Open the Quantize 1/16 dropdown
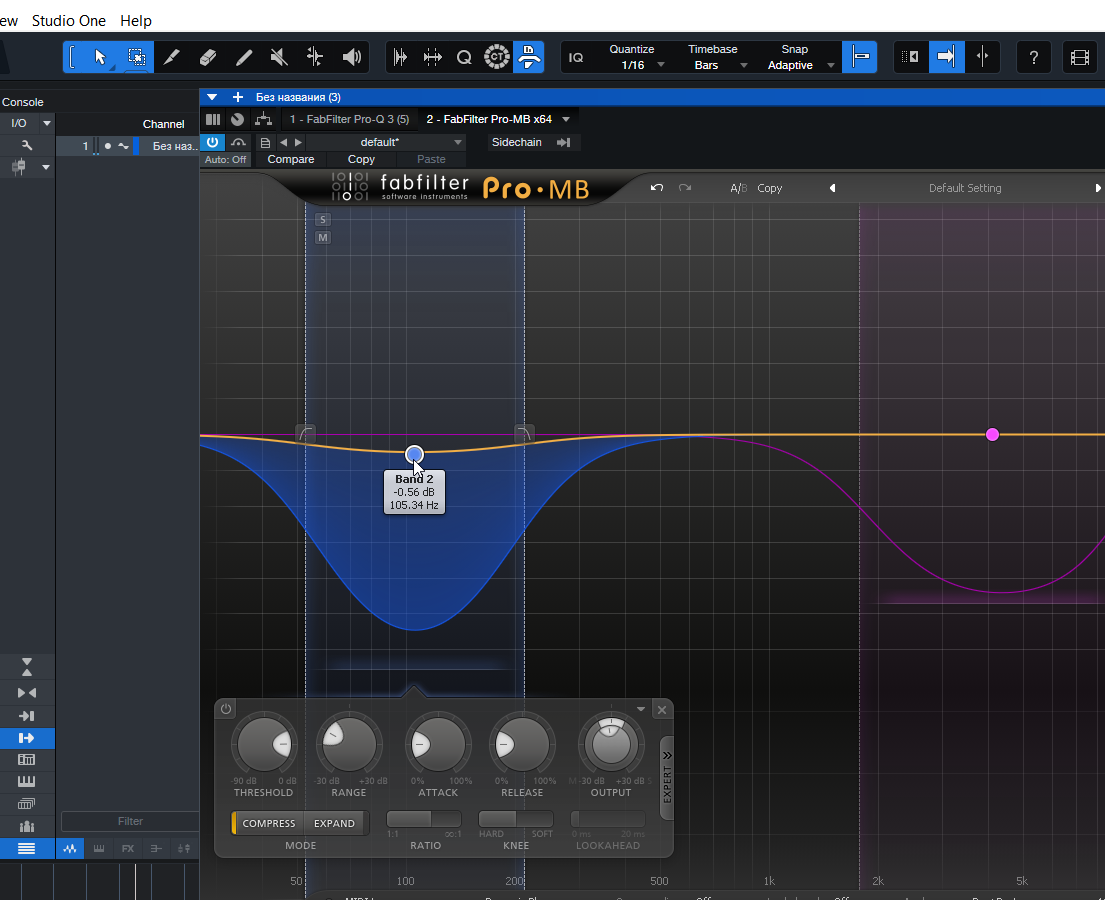 coord(661,65)
